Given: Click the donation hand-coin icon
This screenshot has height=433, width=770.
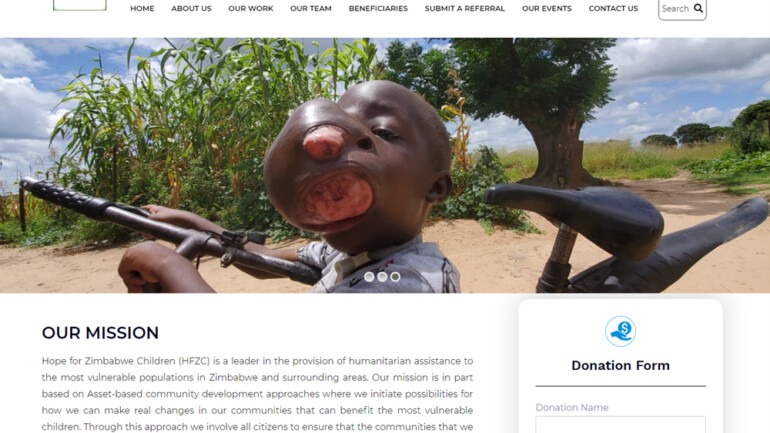Looking at the screenshot, I should click(620, 331).
